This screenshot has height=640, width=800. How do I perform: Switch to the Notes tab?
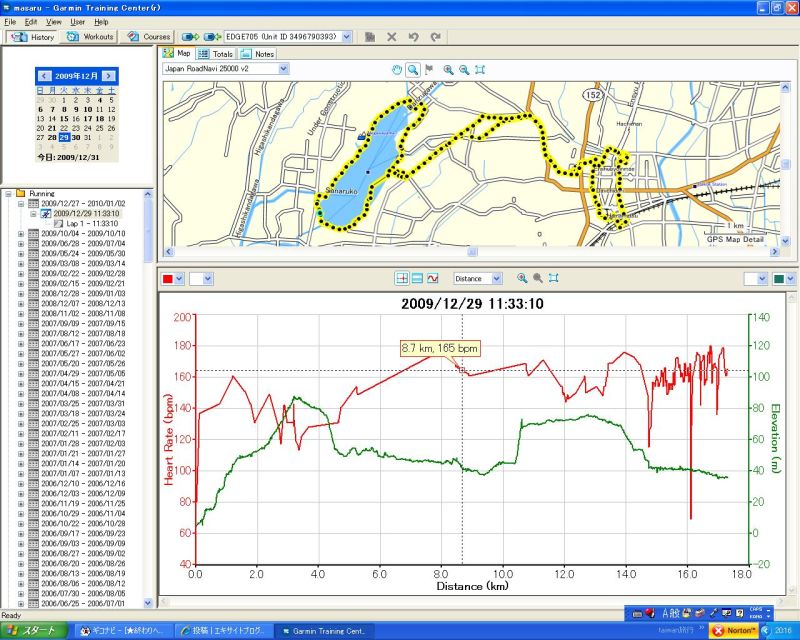[258, 54]
